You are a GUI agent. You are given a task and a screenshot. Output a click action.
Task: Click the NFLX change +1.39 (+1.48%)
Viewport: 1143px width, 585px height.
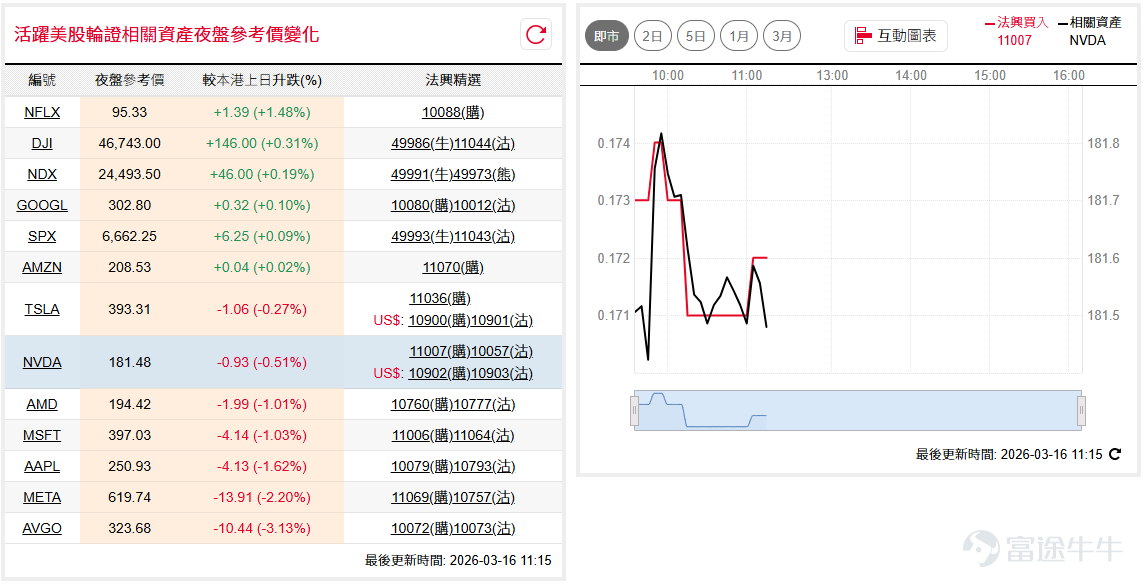262,112
